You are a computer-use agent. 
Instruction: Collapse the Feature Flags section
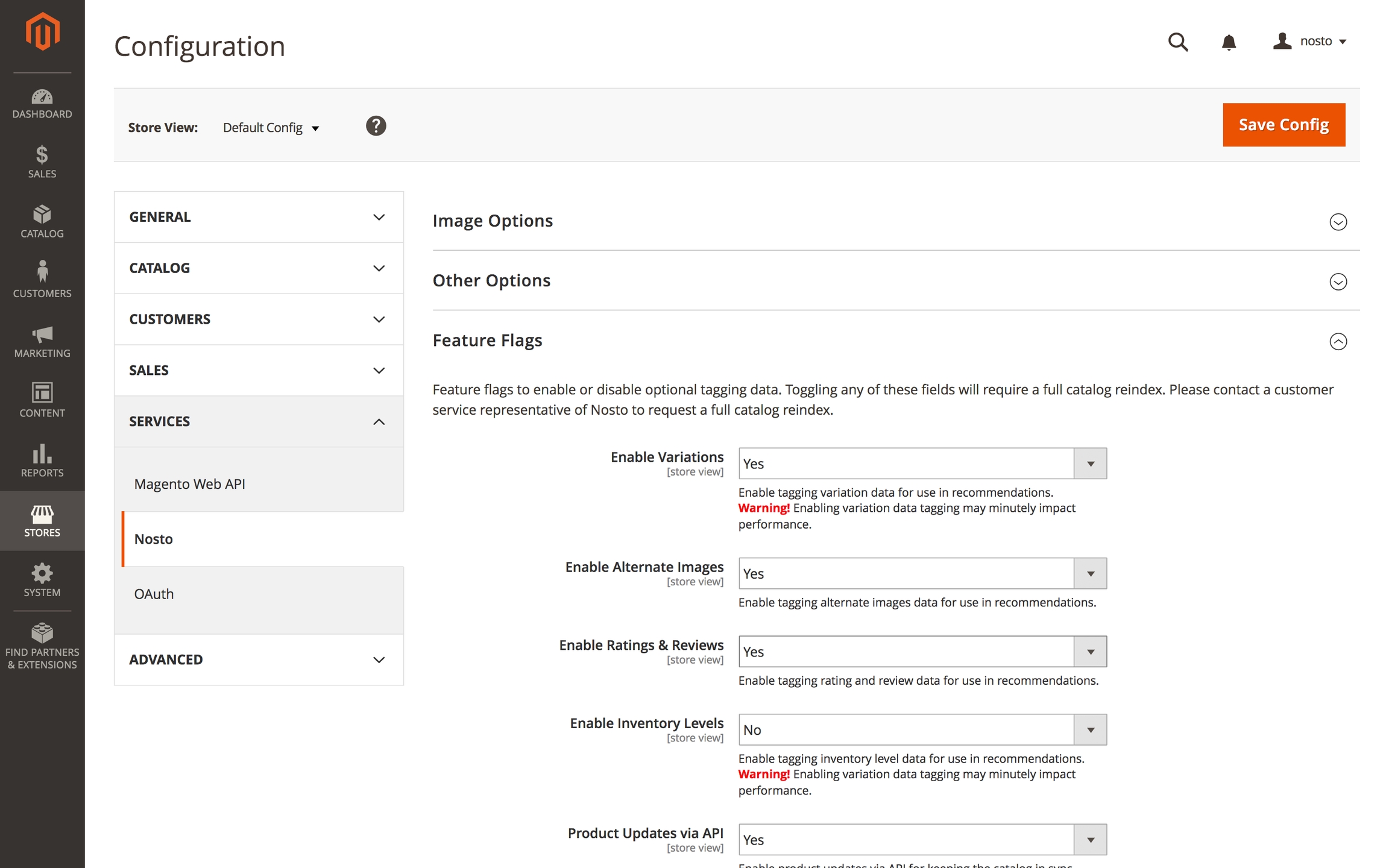1338,342
